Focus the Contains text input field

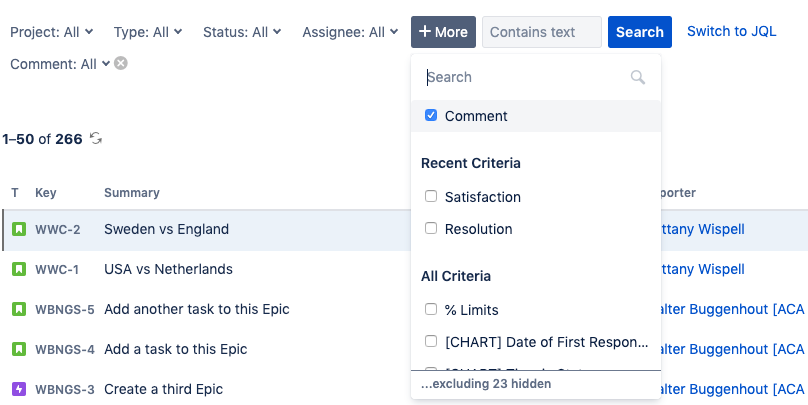coord(541,32)
